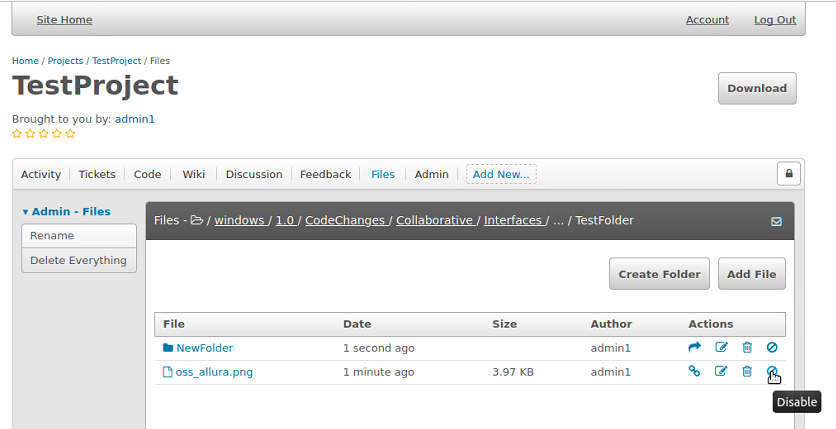This screenshot has height=429, width=836.
Task: Click trash icon for oss_allura.png
Action: coord(747,372)
